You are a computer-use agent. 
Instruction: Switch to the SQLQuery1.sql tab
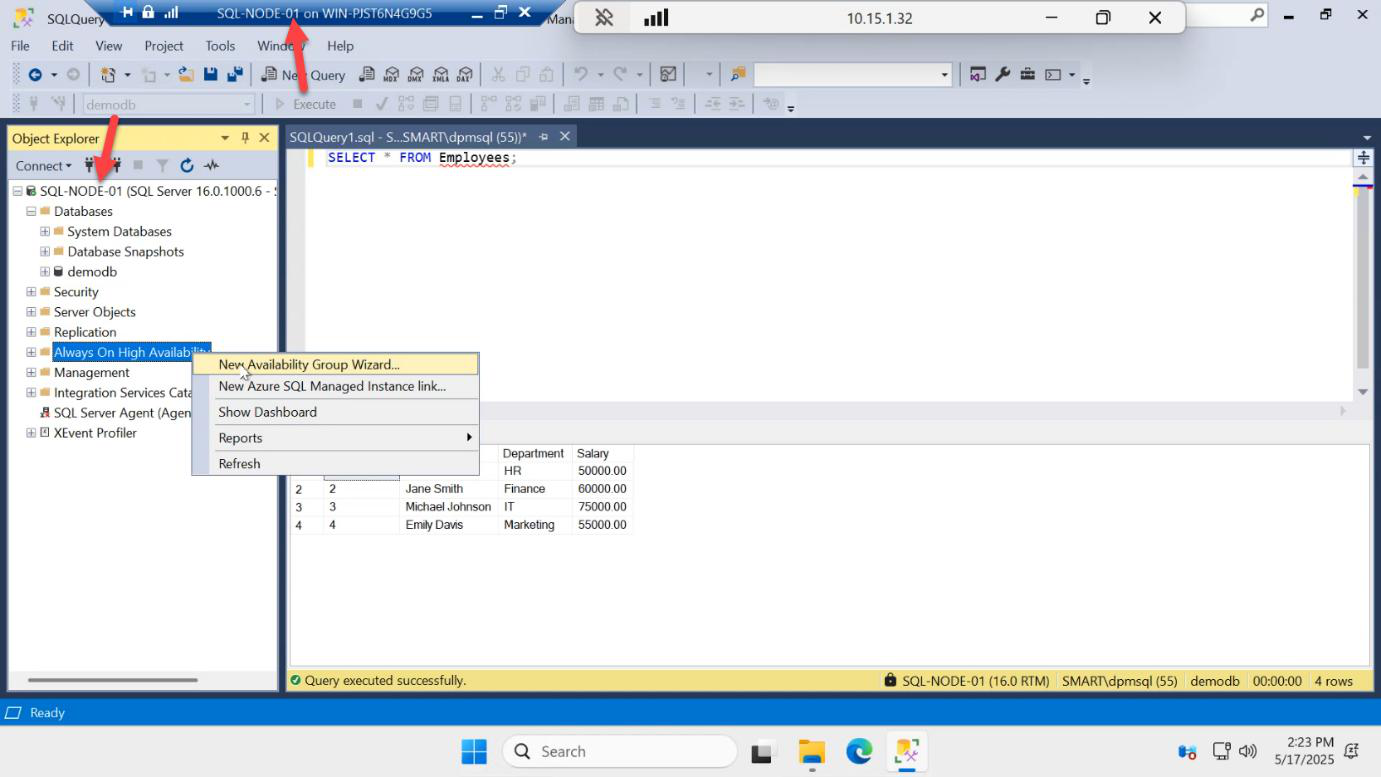408,137
